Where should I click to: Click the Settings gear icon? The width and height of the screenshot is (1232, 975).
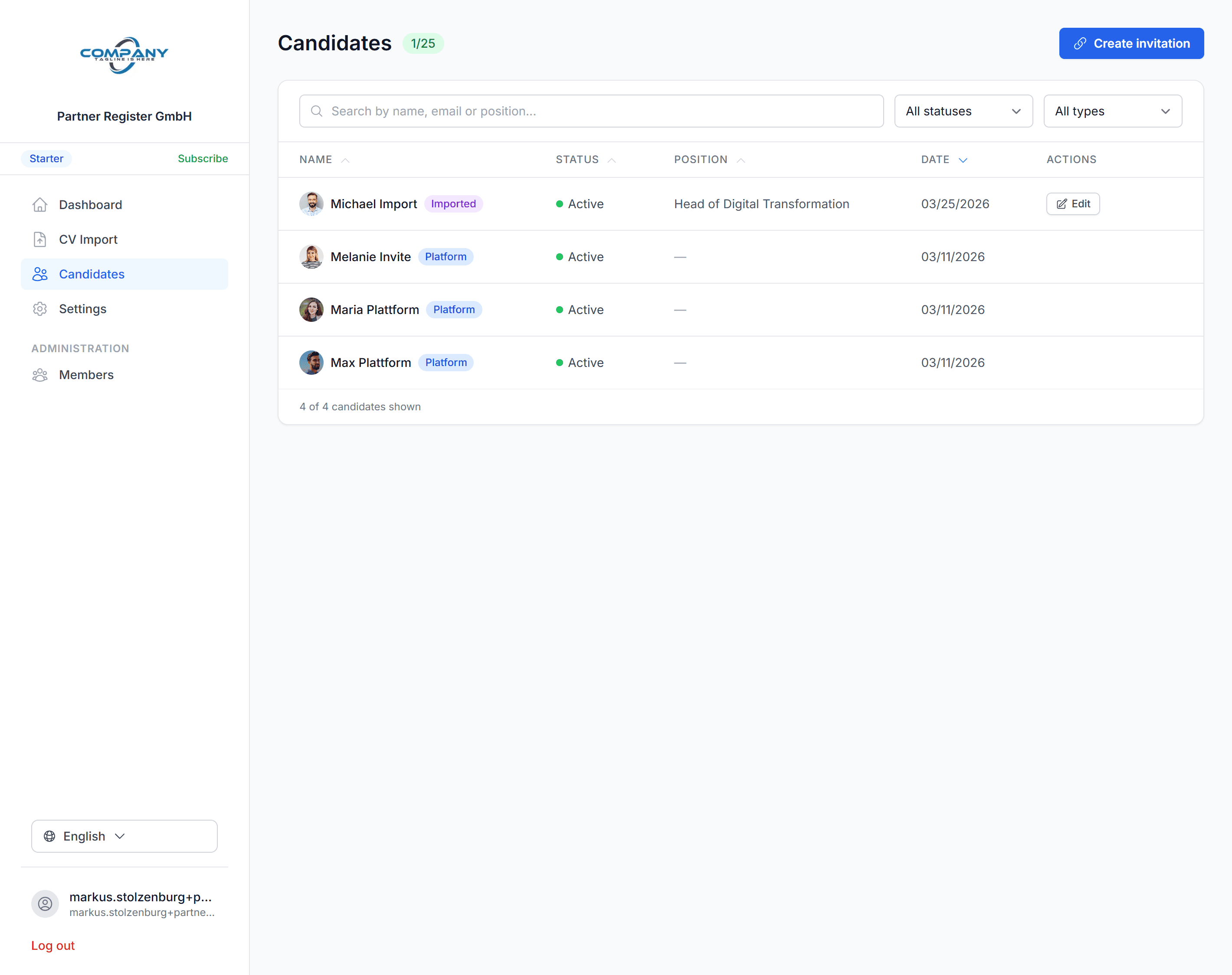tap(40, 309)
